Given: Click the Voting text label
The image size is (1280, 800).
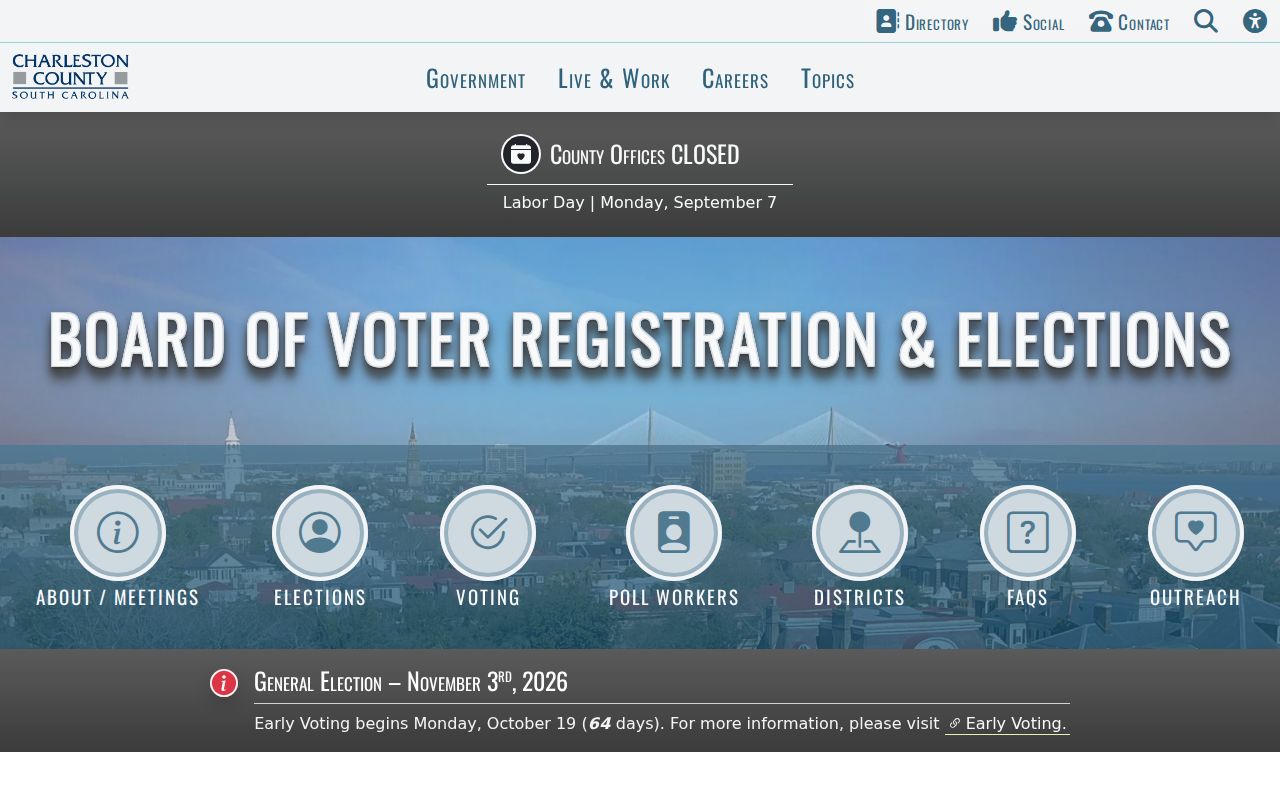Looking at the screenshot, I should [x=488, y=597].
